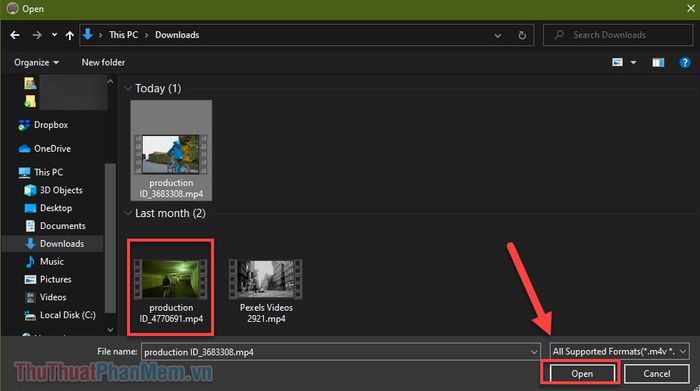Collapse the Today (1) group
Image resolution: width=700 pixels, height=391 pixels.
point(128,88)
